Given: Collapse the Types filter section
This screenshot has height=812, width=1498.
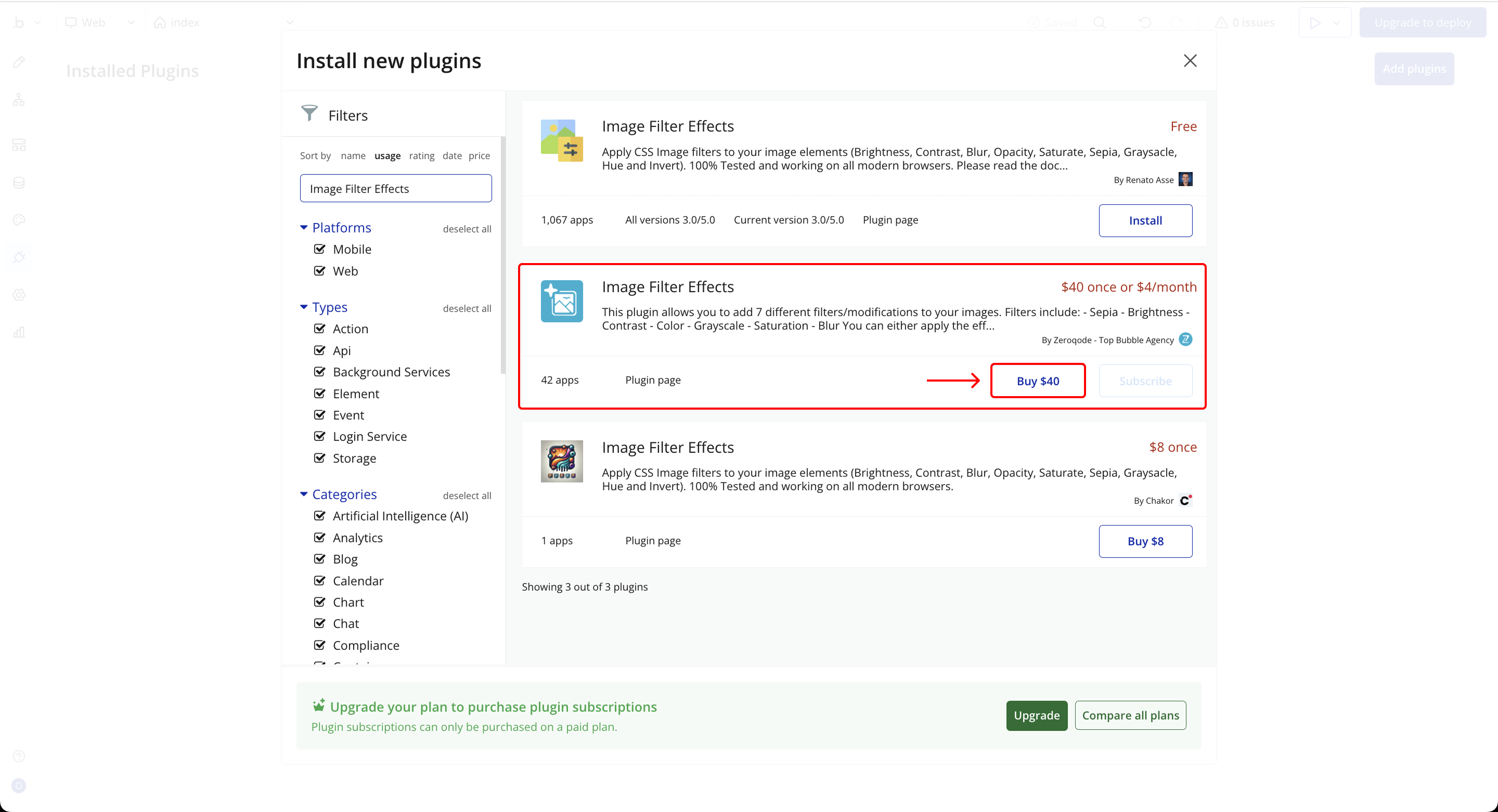Looking at the screenshot, I should coord(304,307).
